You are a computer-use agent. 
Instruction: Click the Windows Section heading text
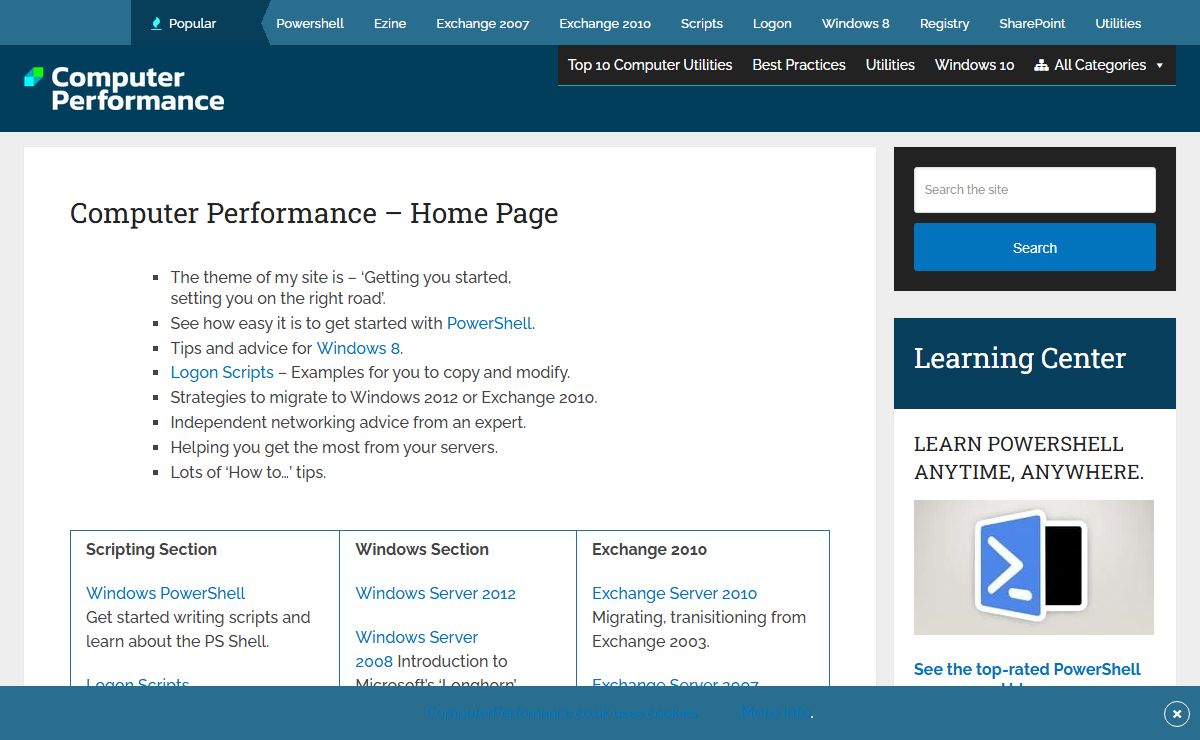point(422,549)
